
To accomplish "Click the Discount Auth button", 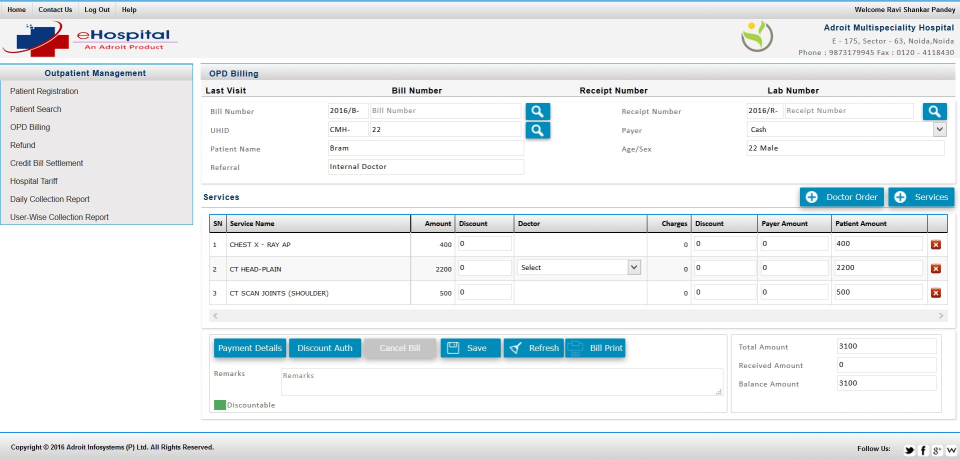I will click(324, 348).
